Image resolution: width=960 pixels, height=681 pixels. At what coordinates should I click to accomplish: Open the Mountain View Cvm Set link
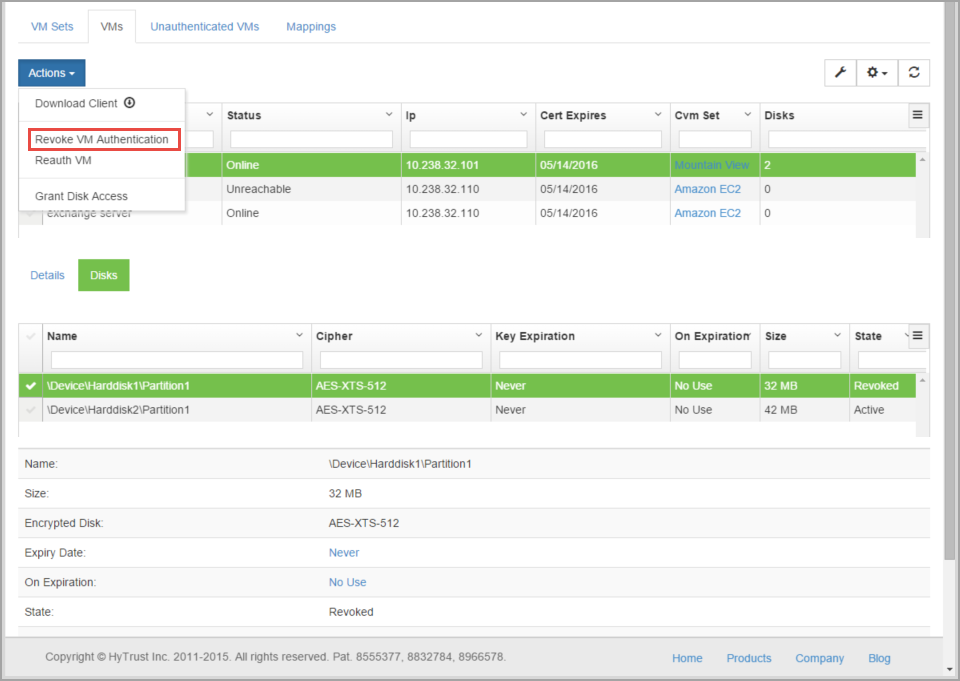coord(711,165)
